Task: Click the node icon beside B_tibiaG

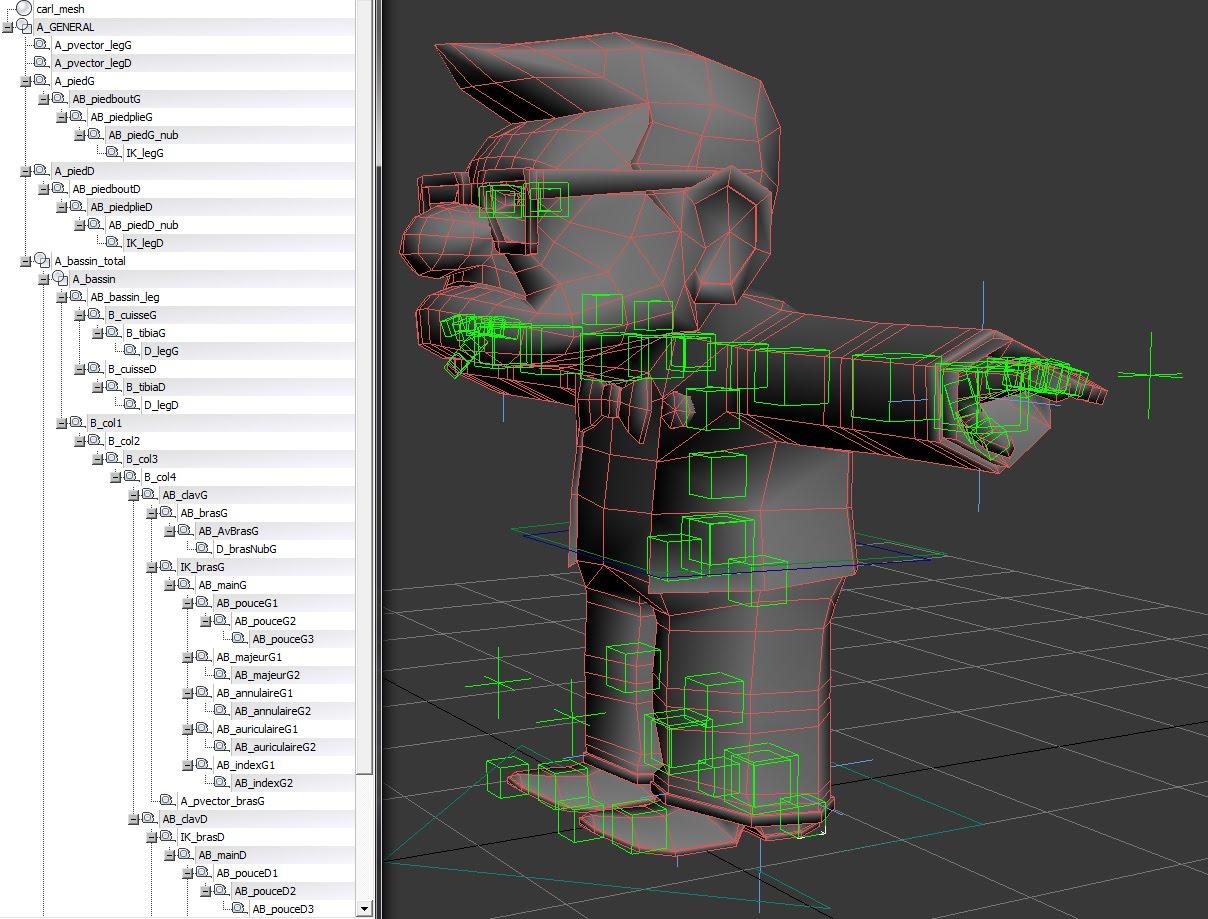Action: [113, 333]
